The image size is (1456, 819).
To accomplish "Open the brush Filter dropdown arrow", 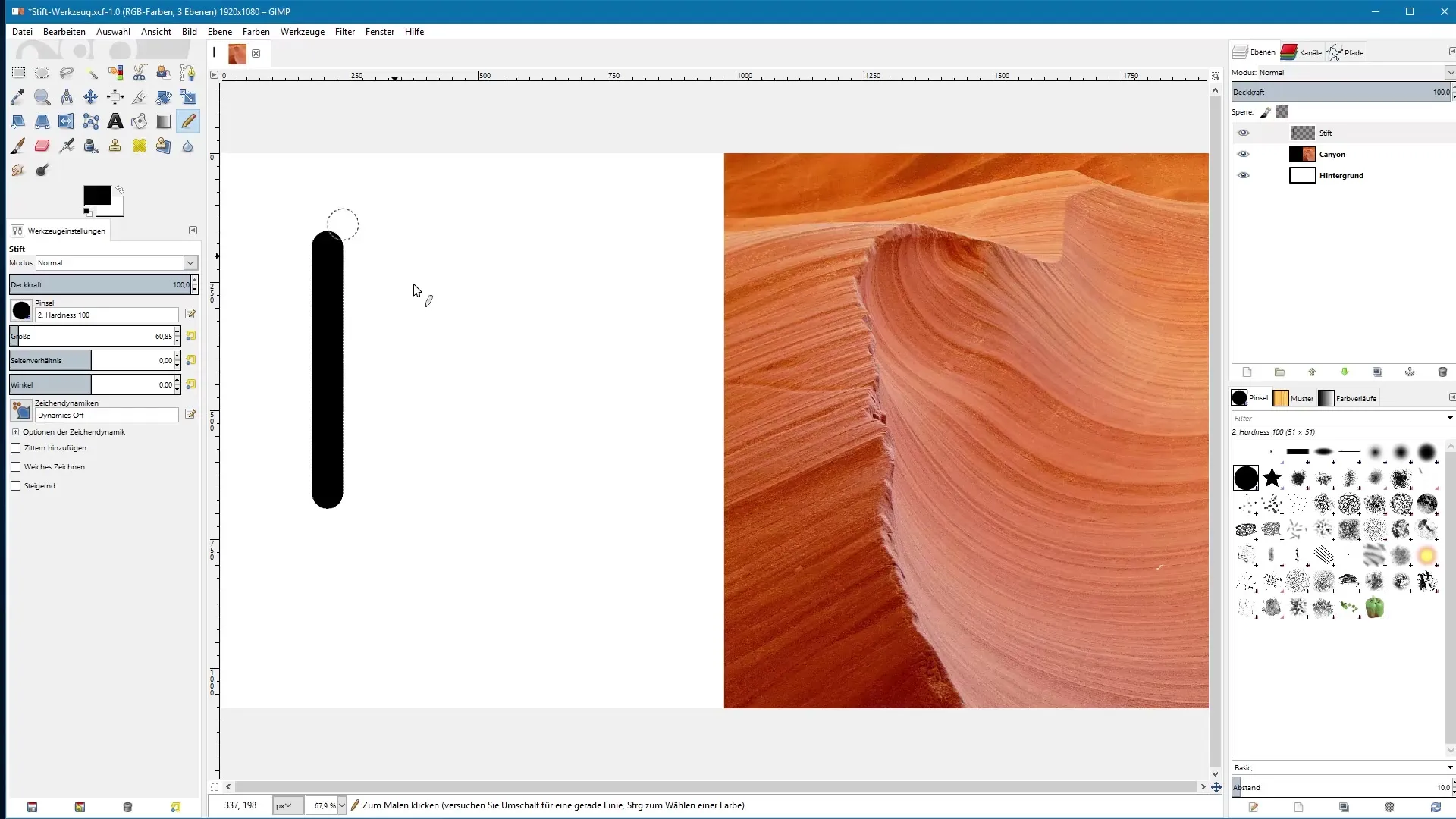I will tap(1450, 419).
